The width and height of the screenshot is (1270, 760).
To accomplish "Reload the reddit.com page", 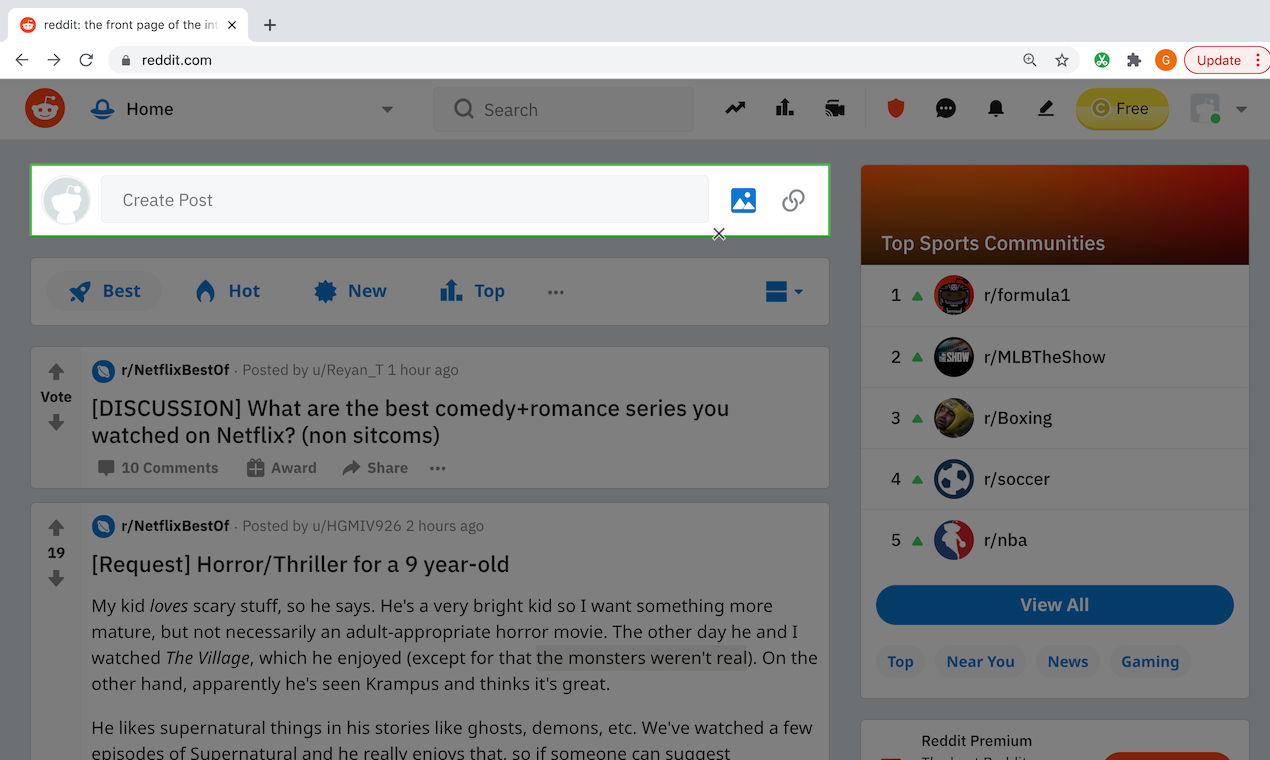I will pyautogui.click(x=86, y=60).
